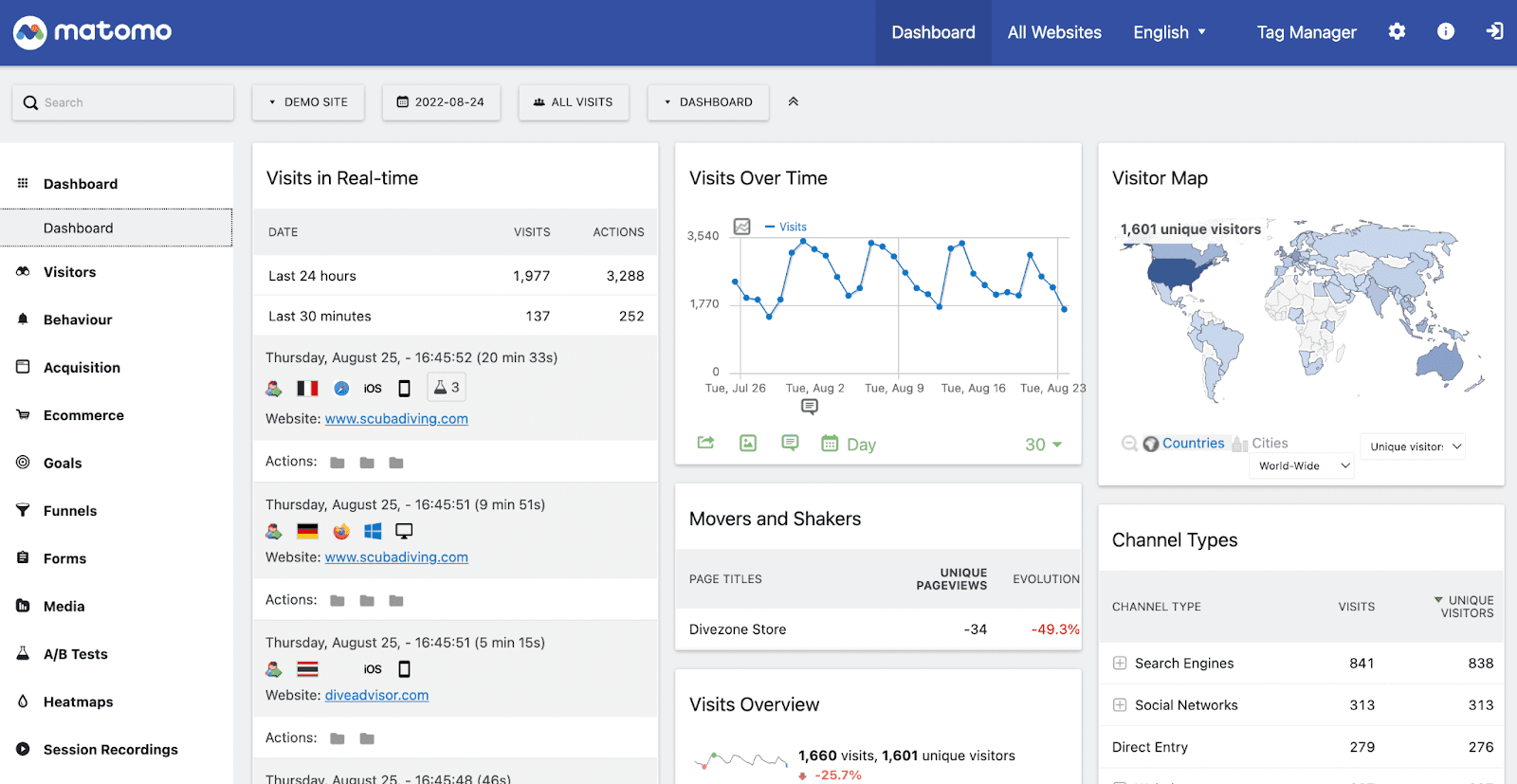1517x784 pixels.
Task: Open the settings gear in top bar
Action: (x=1397, y=31)
